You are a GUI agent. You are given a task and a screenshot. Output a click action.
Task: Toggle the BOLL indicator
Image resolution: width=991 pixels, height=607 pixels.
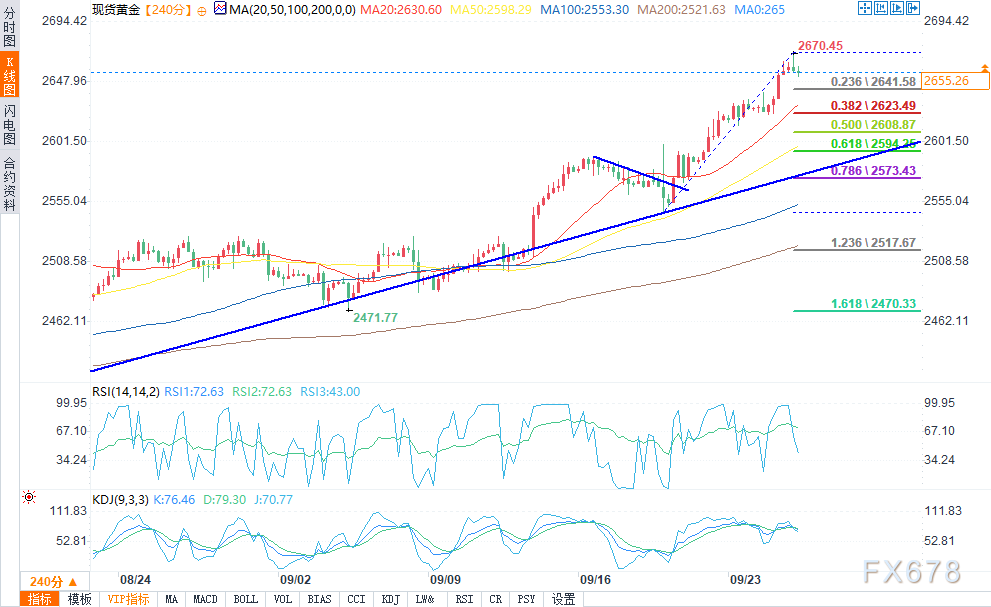(245, 599)
